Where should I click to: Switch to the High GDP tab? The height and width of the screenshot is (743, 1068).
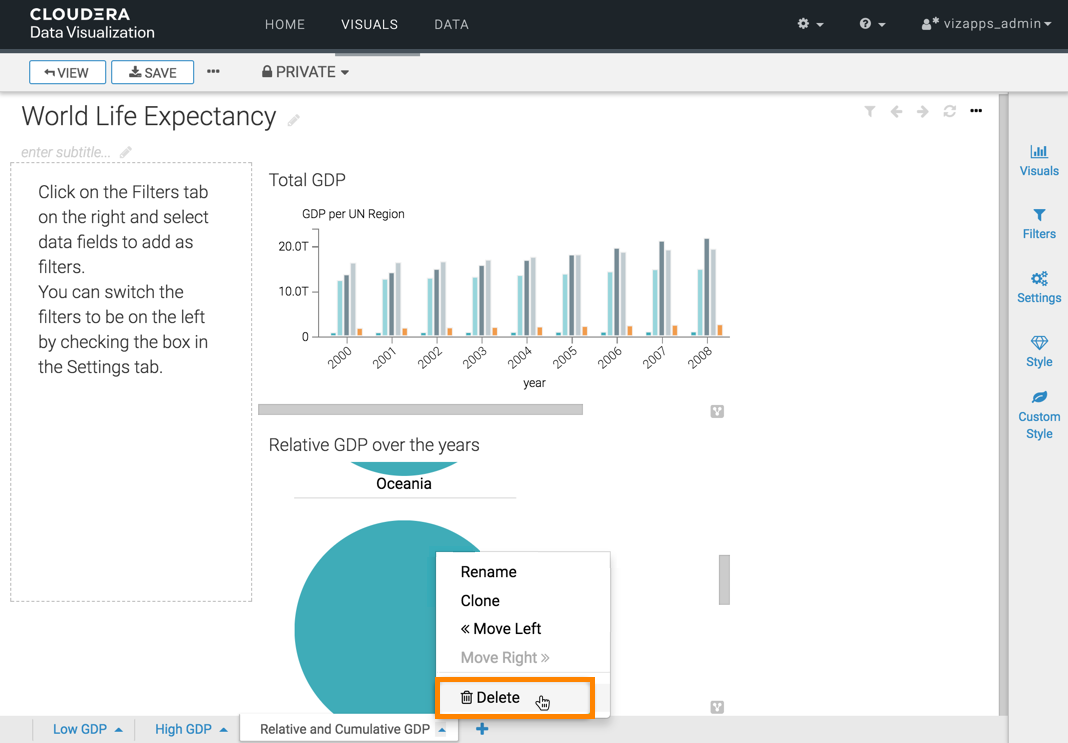coord(183,729)
